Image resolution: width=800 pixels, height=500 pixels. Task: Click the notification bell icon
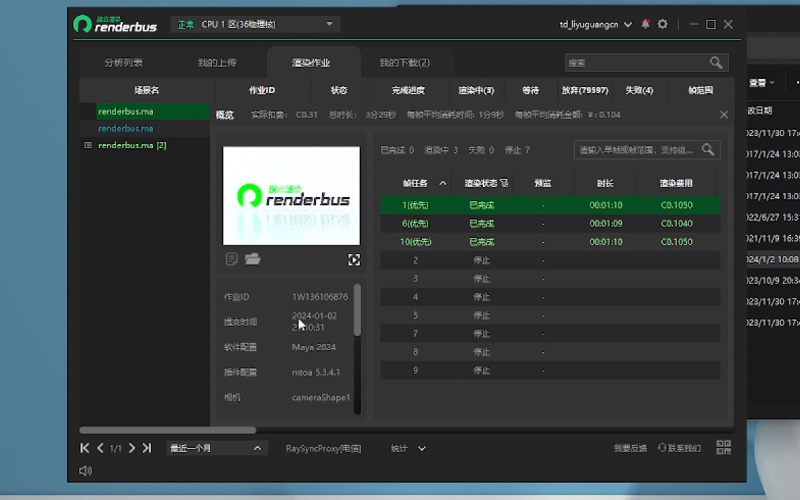pos(645,24)
